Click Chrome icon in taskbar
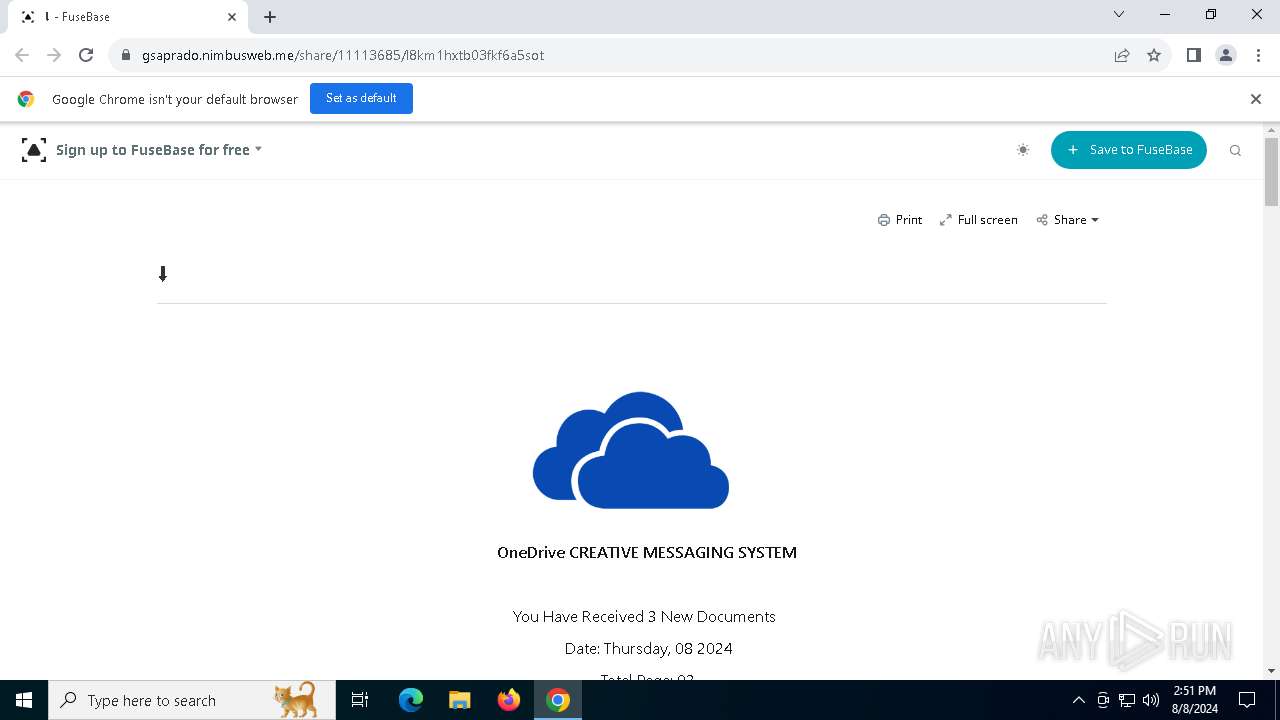Screen dimensions: 1280x720 (558, 700)
